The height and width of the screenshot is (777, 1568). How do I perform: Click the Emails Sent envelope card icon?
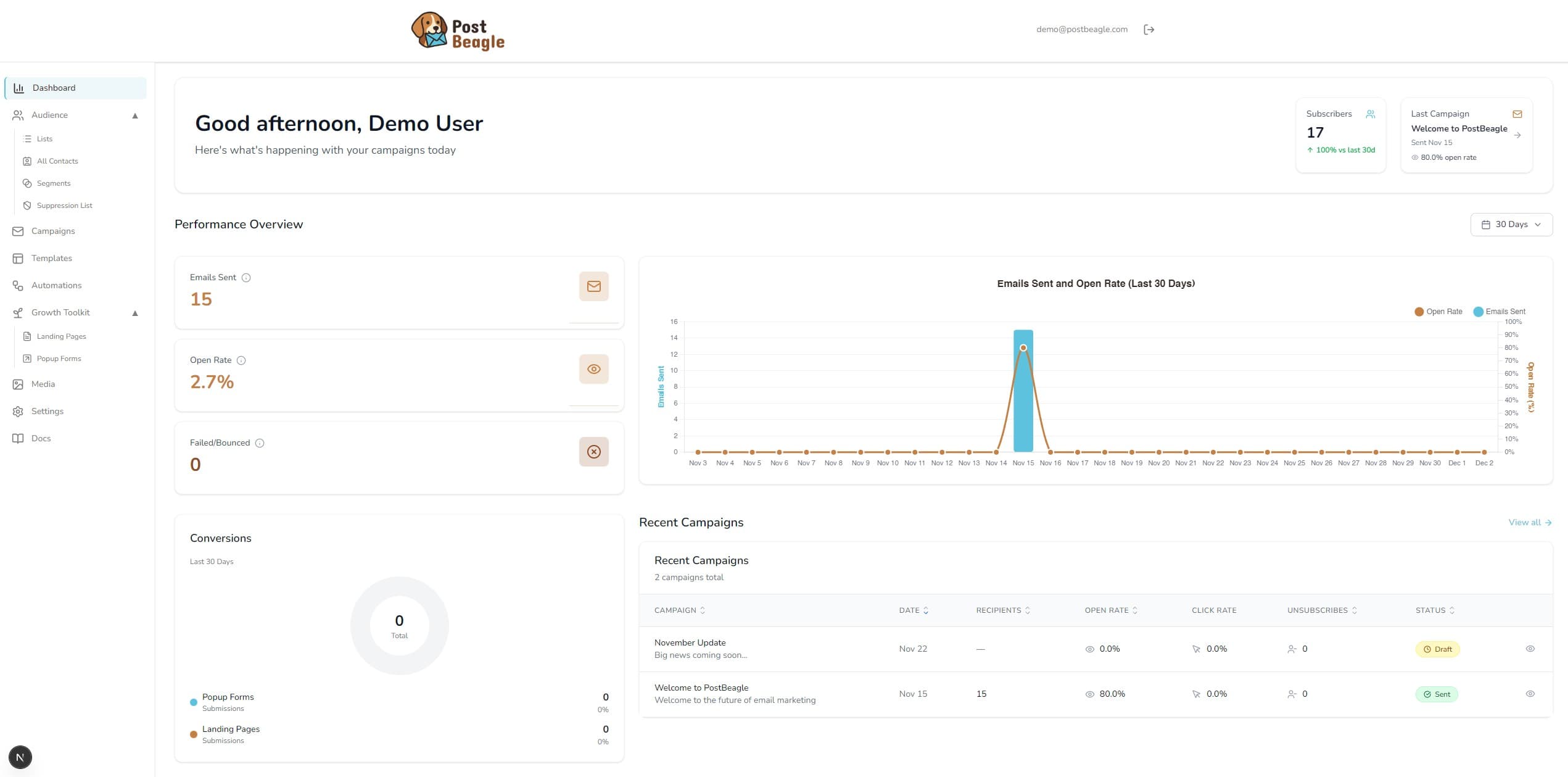tap(593, 286)
